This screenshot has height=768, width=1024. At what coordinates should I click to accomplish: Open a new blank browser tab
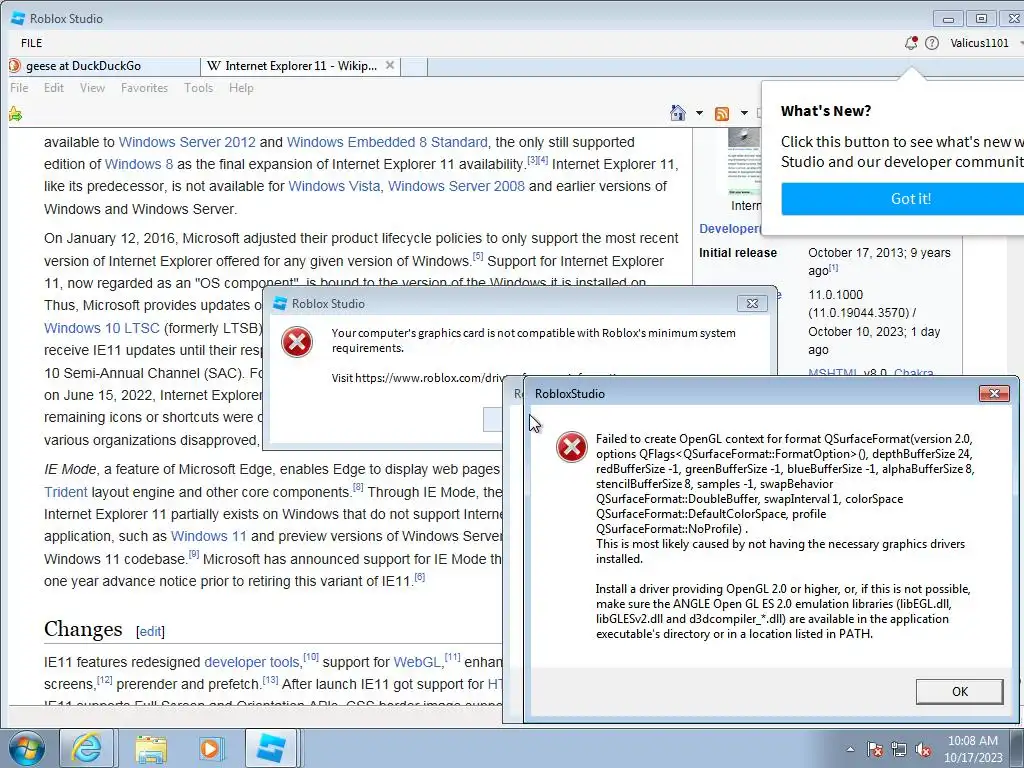[414, 66]
